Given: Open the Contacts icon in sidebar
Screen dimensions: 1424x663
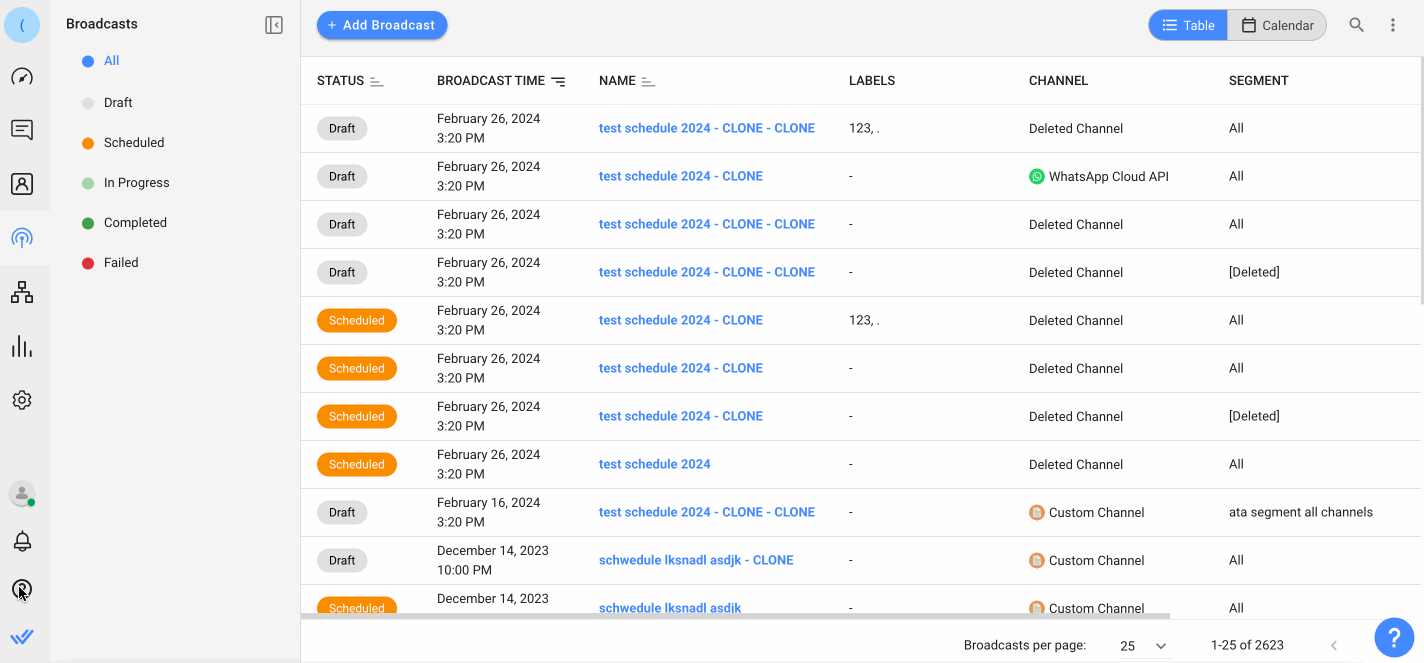Looking at the screenshot, I should pyautogui.click(x=22, y=184).
